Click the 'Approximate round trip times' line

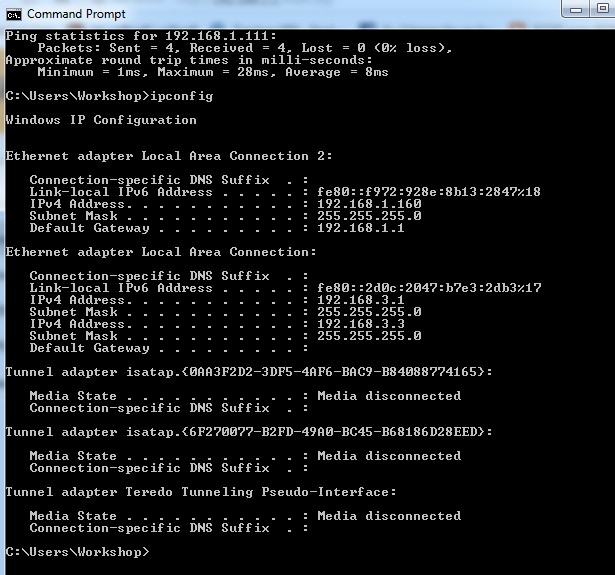point(189,60)
